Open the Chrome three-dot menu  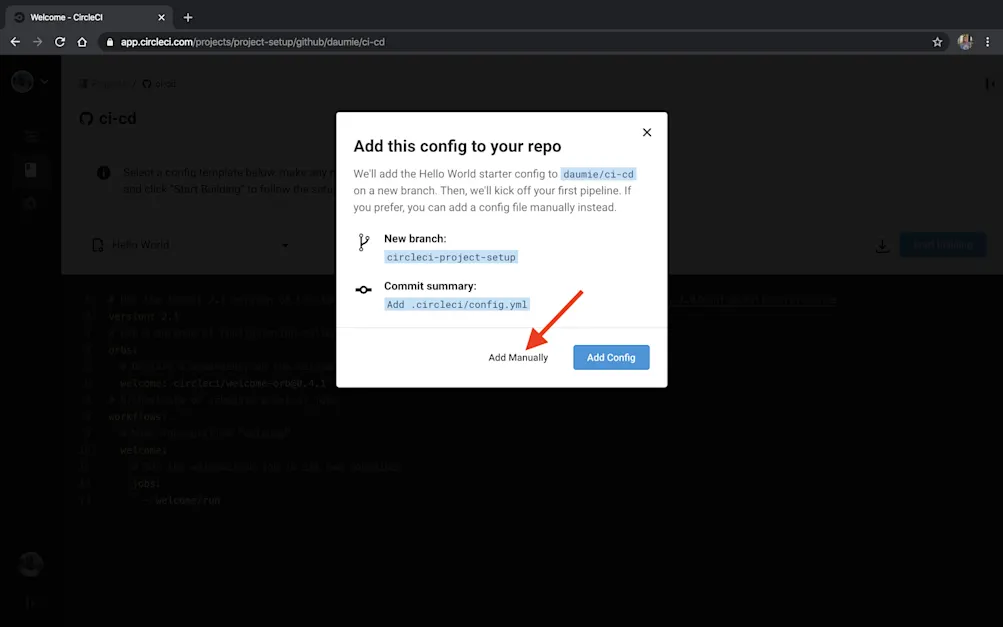(x=988, y=42)
